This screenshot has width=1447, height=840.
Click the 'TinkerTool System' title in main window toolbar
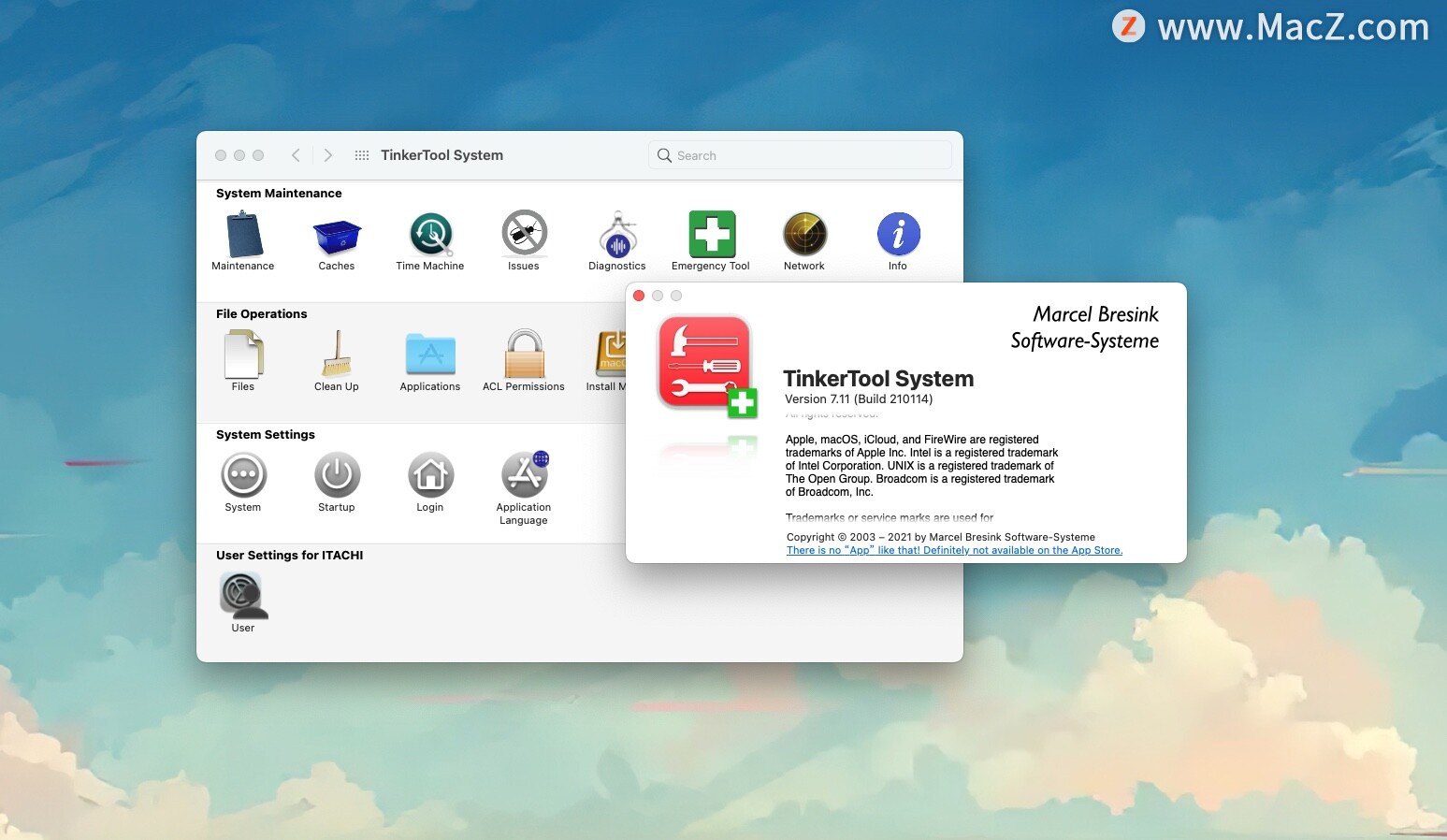[441, 155]
